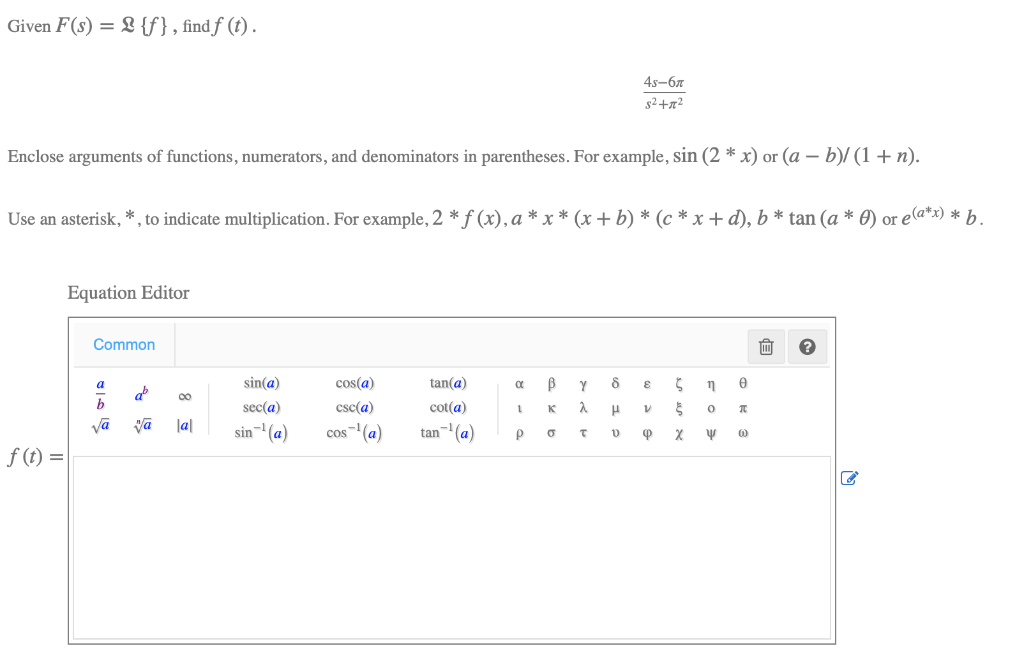Insert the sin(a) function
The image size is (1024, 660).
point(259,382)
